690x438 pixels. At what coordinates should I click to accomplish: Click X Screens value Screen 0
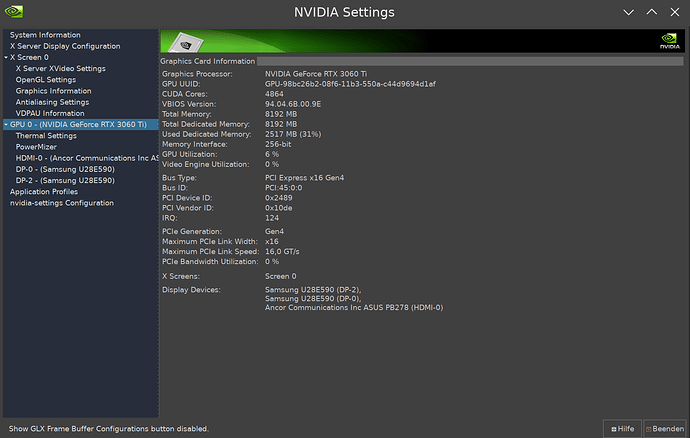pyautogui.click(x=280, y=276)
